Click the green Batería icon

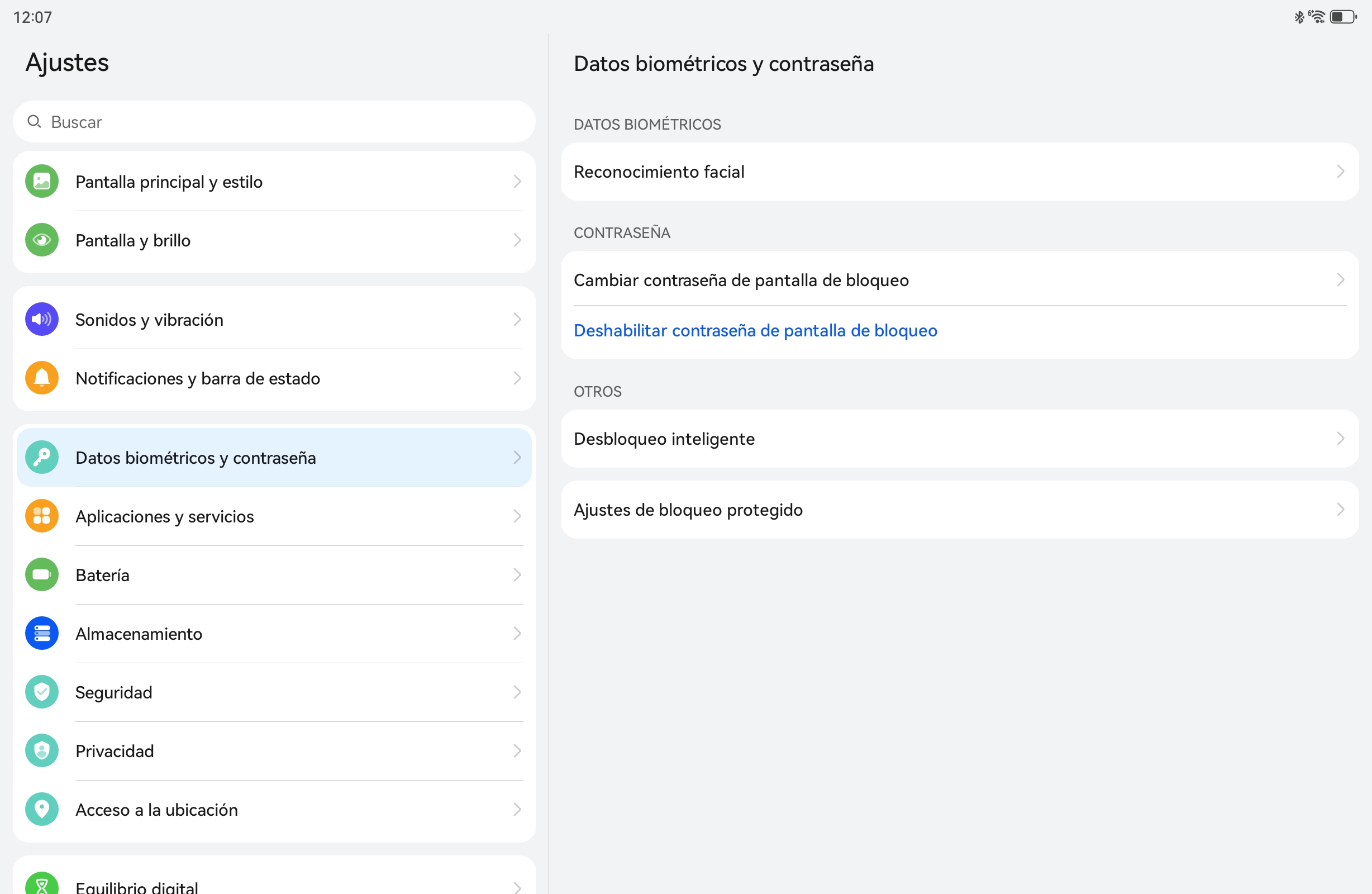click(x=41, y=574)
